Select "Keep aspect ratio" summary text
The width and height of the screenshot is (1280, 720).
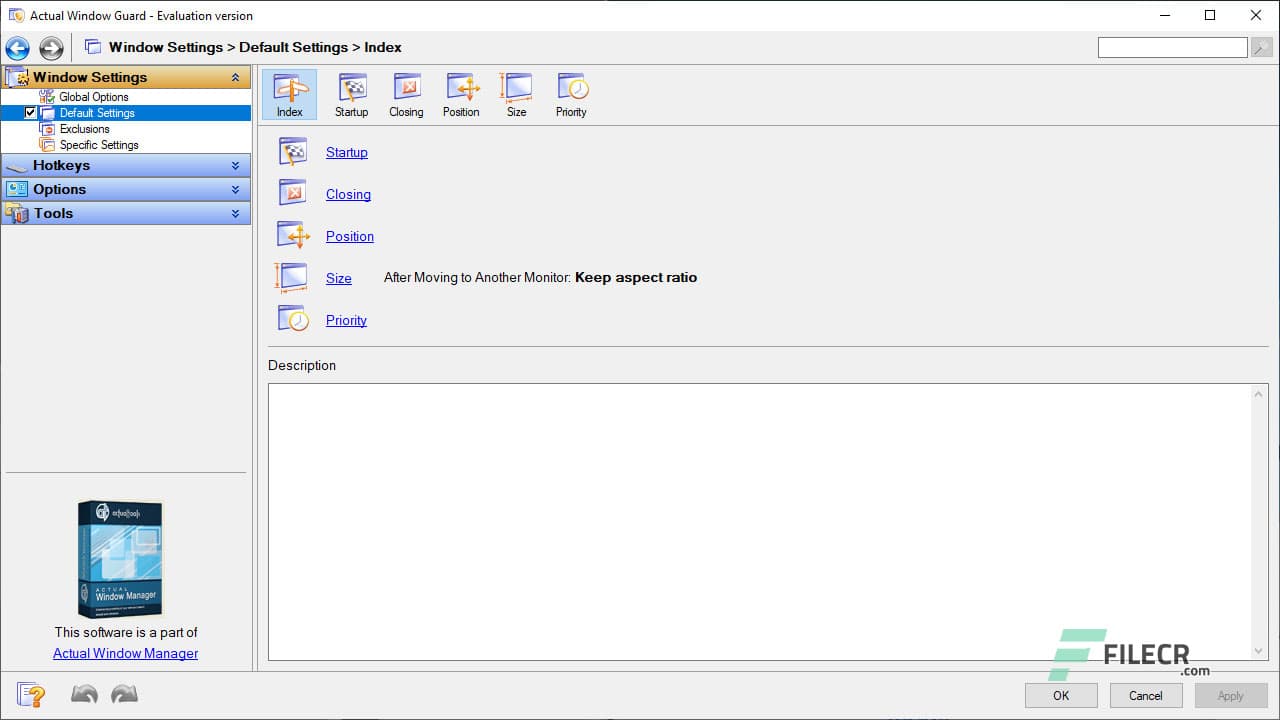636,278
